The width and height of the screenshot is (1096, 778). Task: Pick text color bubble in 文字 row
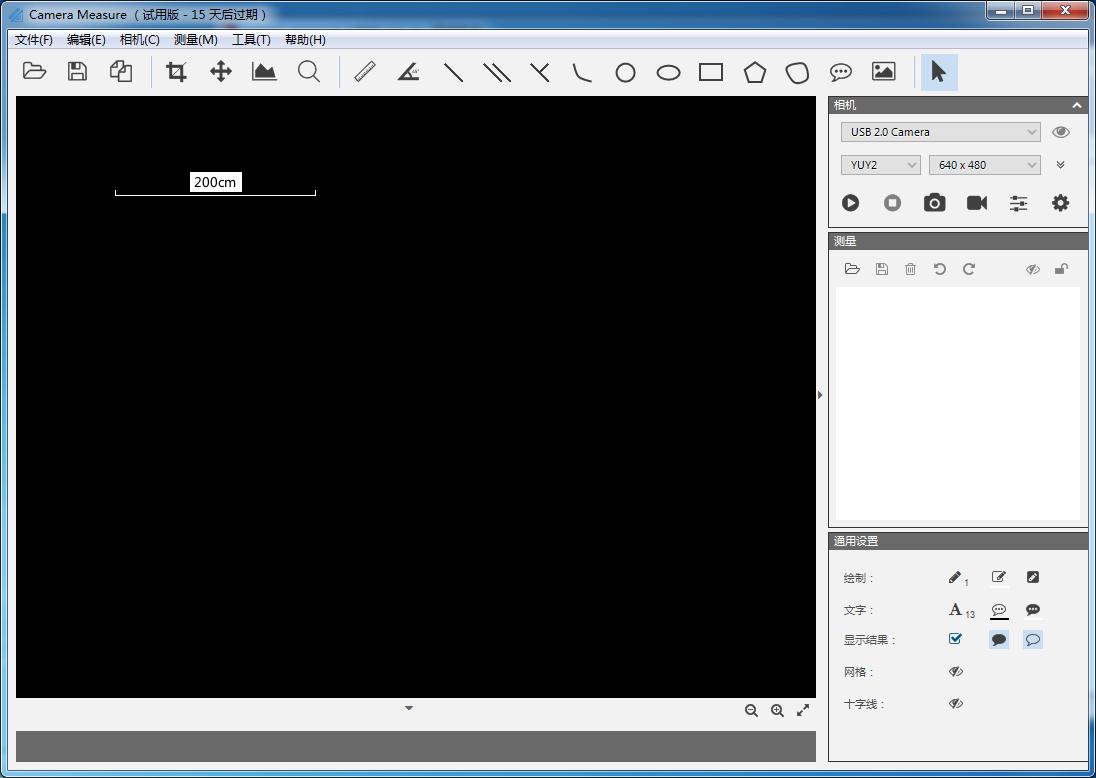click(x=999, y=610)
